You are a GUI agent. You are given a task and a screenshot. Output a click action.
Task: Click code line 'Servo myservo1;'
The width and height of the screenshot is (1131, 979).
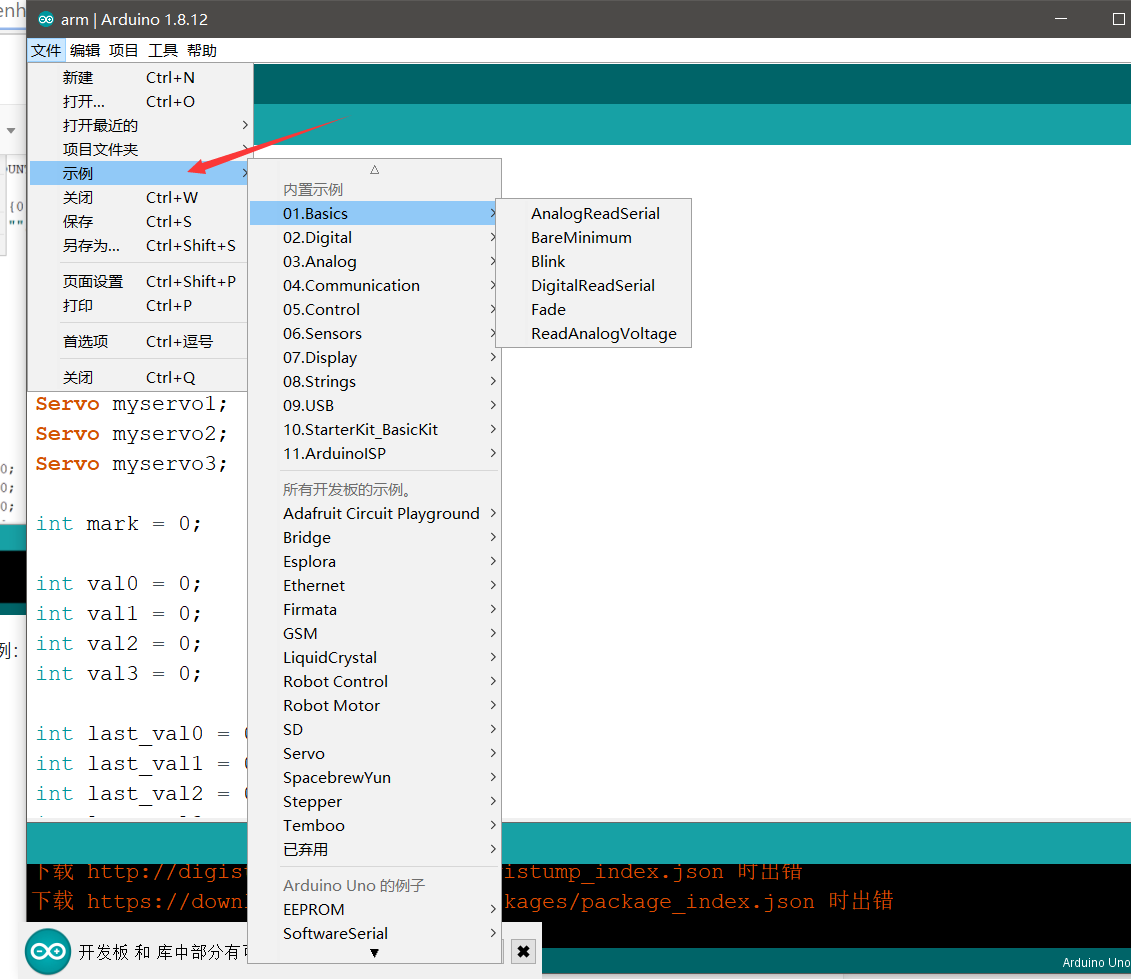coord(132,404)
